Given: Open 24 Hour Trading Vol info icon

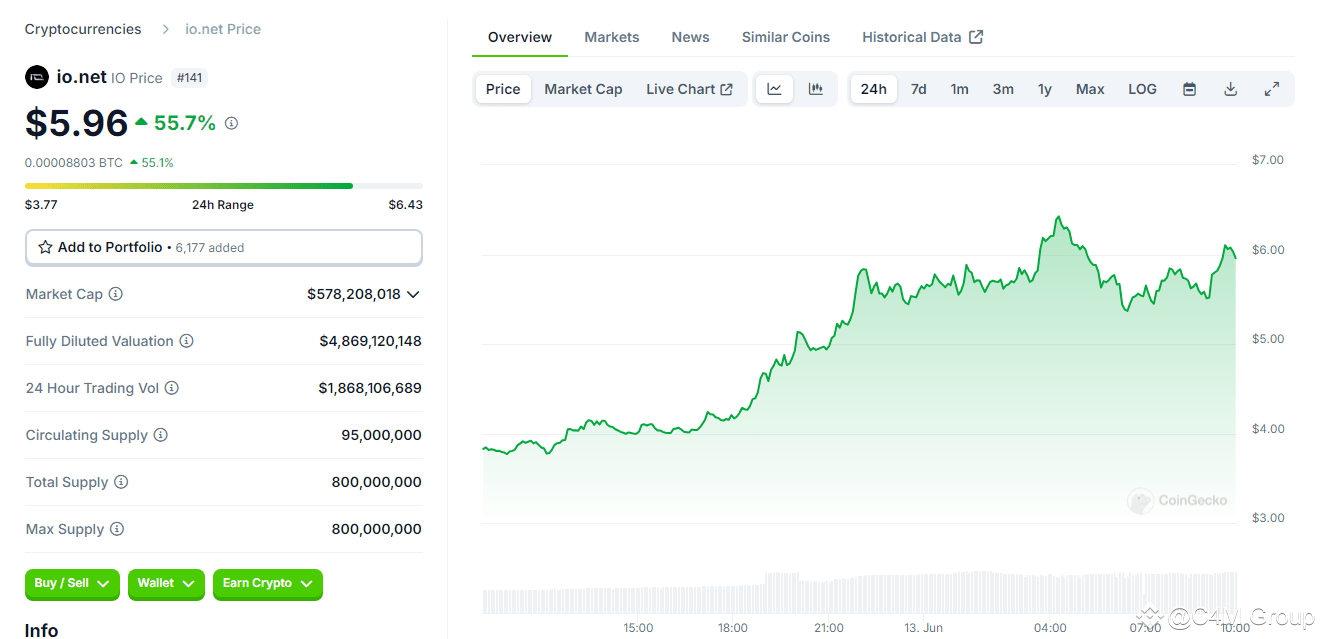Looking at the screenshot, I should click(172, 388).
